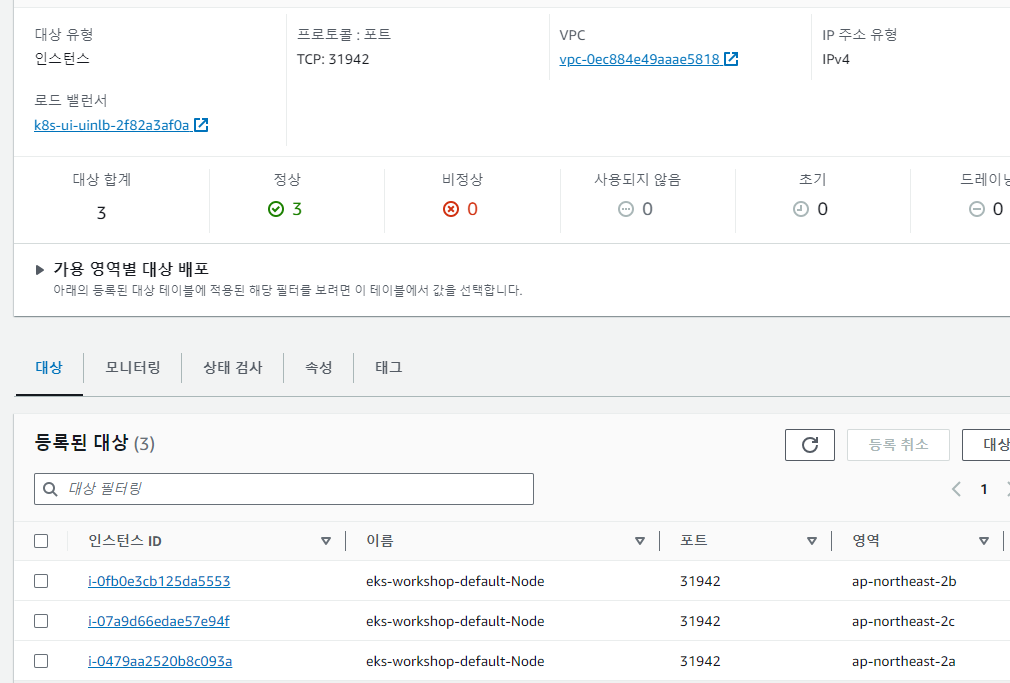Open the 인스턴스 ID column filter dropdown
This screenshot has width=1010, height=683.
coord(326,540)
